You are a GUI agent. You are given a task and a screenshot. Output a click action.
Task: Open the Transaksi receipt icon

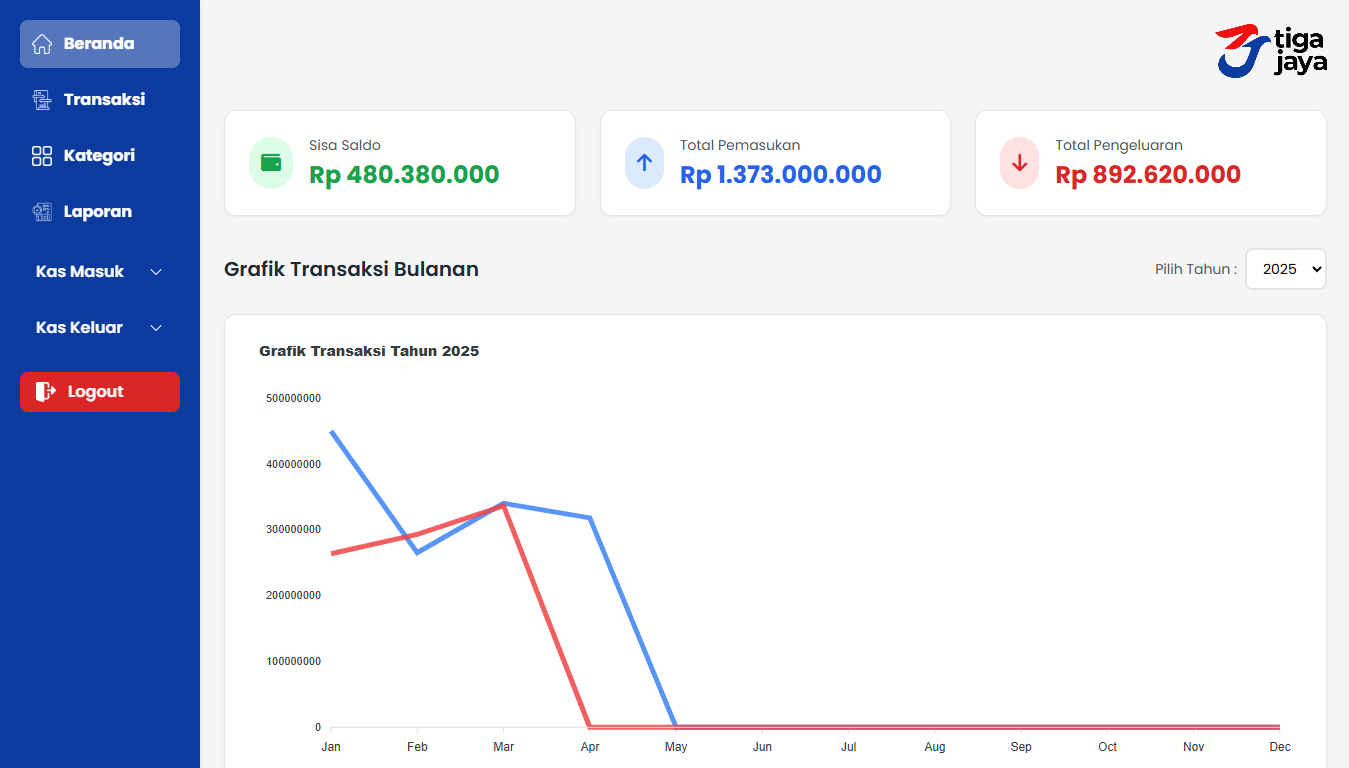(42, 100)
